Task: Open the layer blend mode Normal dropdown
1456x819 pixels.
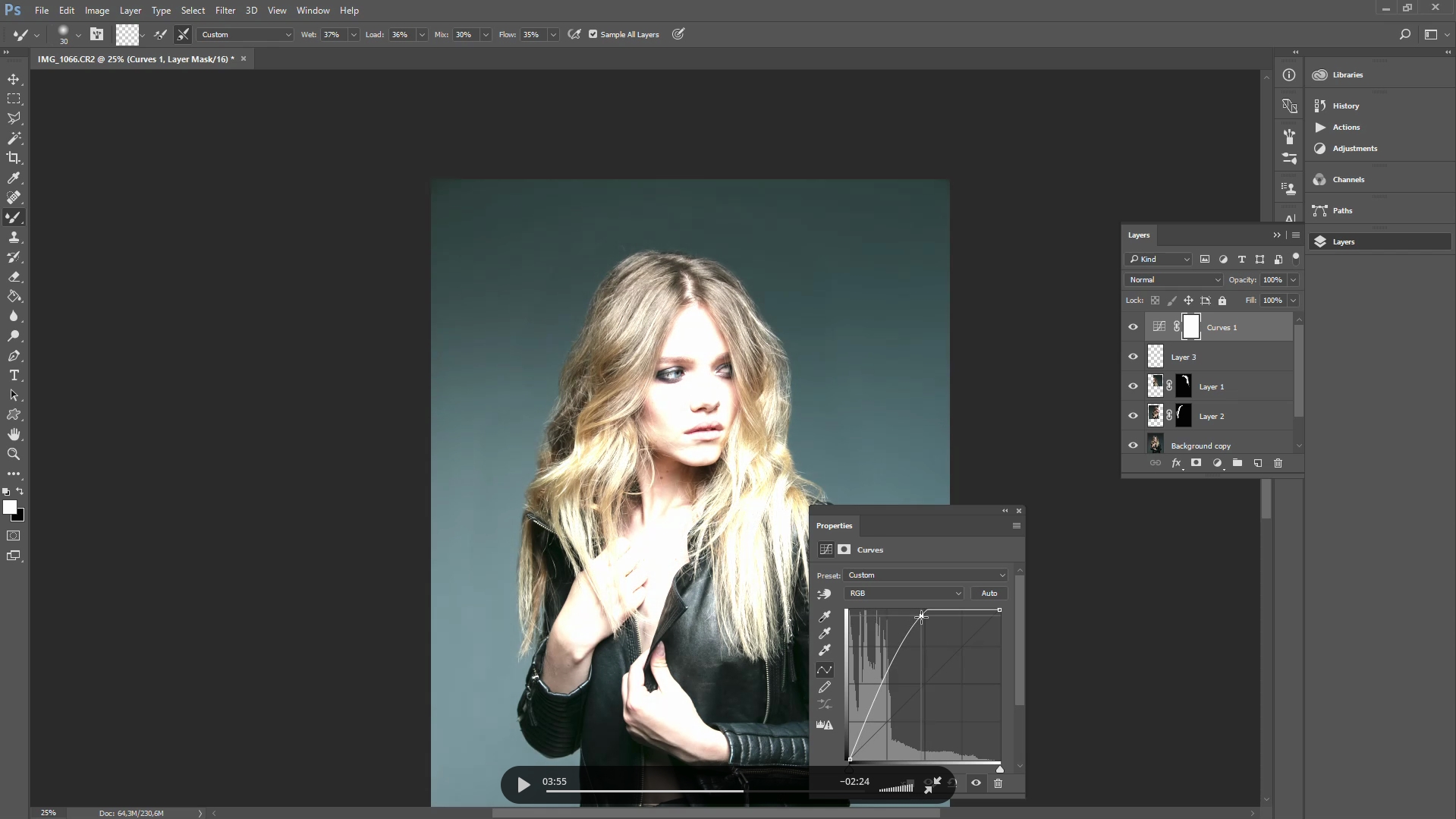Action: pyautogui.click(x=1175, y=280)
